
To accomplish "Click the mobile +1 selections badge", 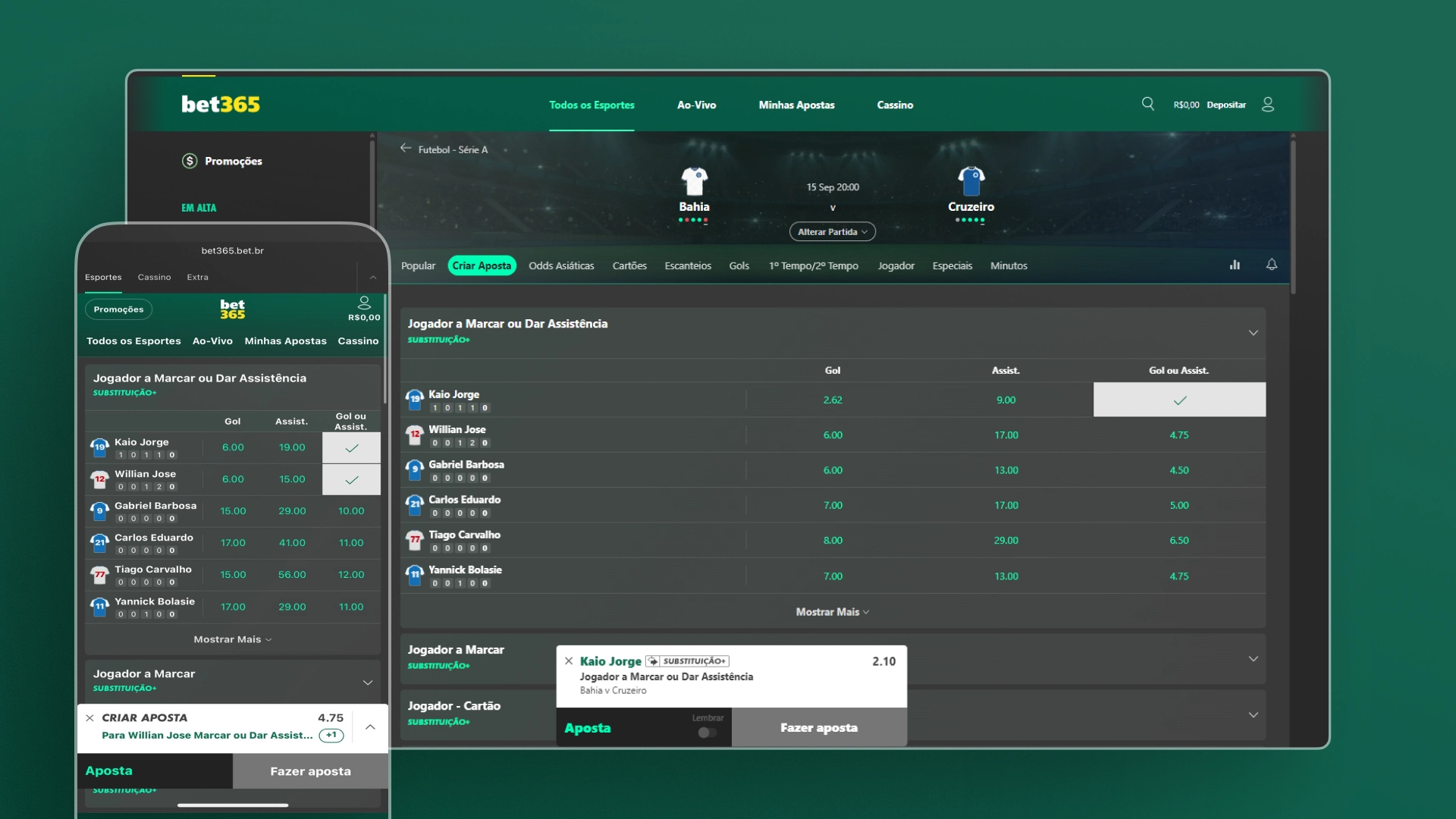I will click(x=331, y=735).
